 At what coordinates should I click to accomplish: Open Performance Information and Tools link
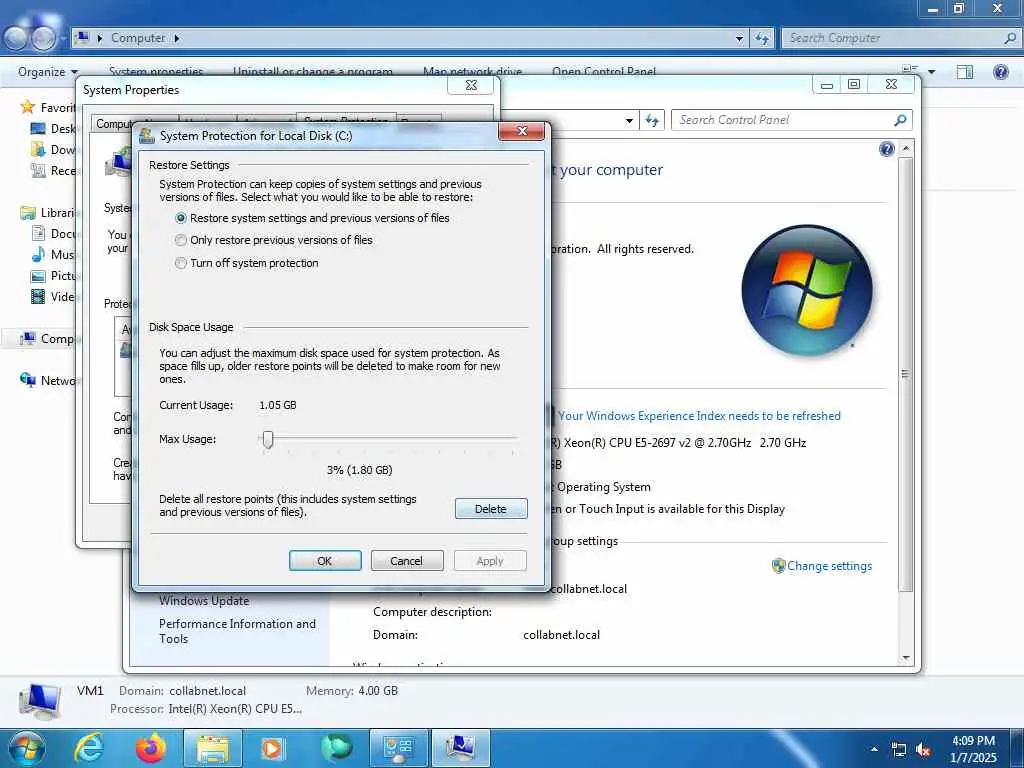click(237, 631)
